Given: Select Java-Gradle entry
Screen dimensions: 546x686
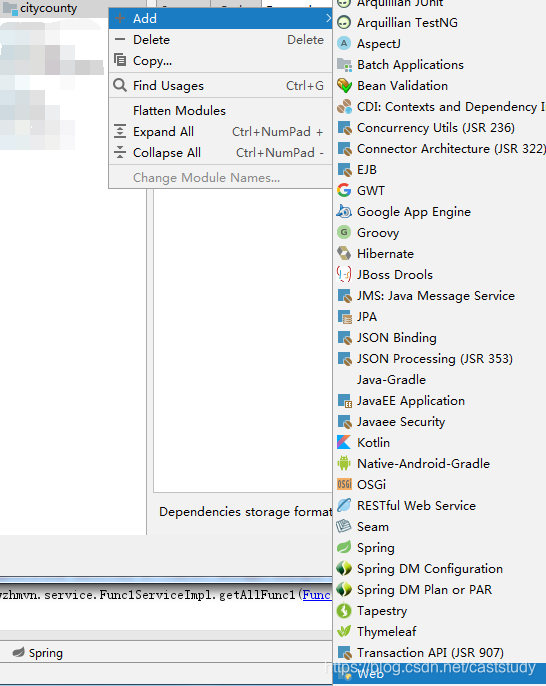Looking at the screenshot, I should coord(439,380).
